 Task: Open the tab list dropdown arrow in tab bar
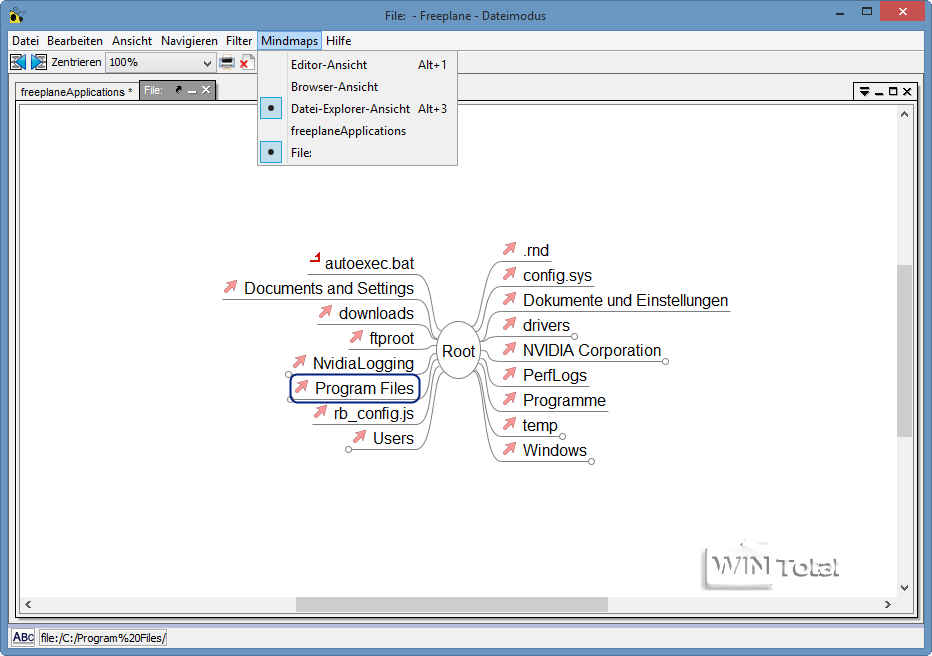point(864,92)
